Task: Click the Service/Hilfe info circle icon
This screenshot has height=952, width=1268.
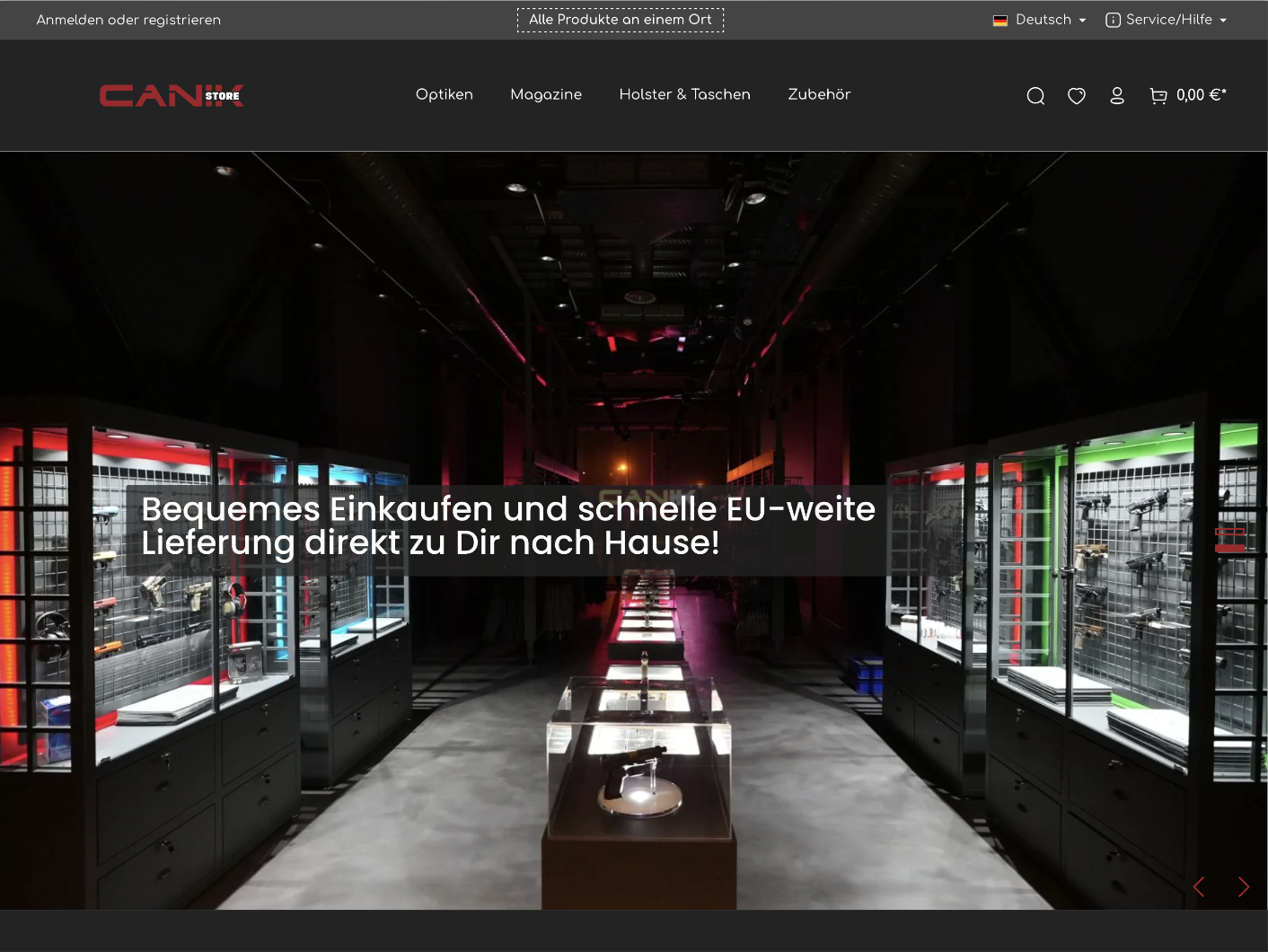Action: (1114, 19)
